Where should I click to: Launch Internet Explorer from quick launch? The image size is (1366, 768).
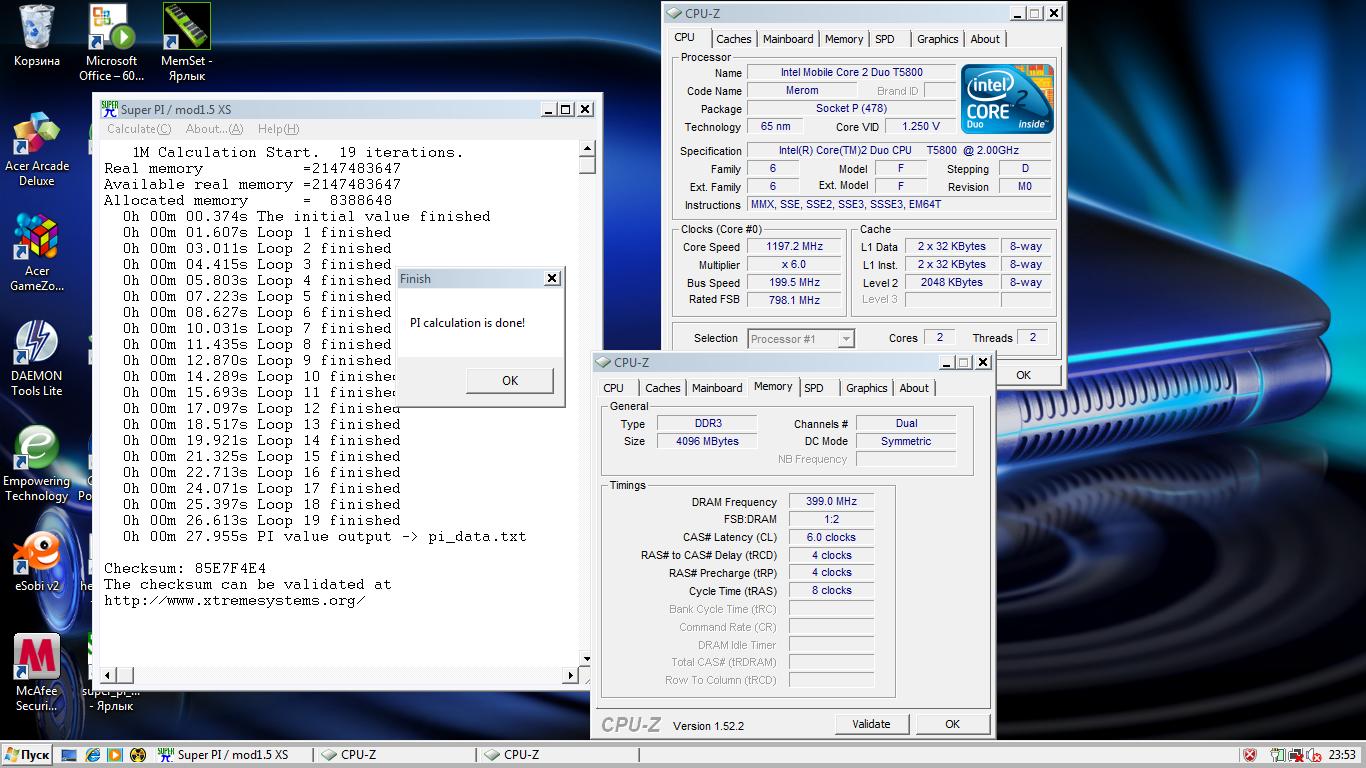click(x=92, y=755)
